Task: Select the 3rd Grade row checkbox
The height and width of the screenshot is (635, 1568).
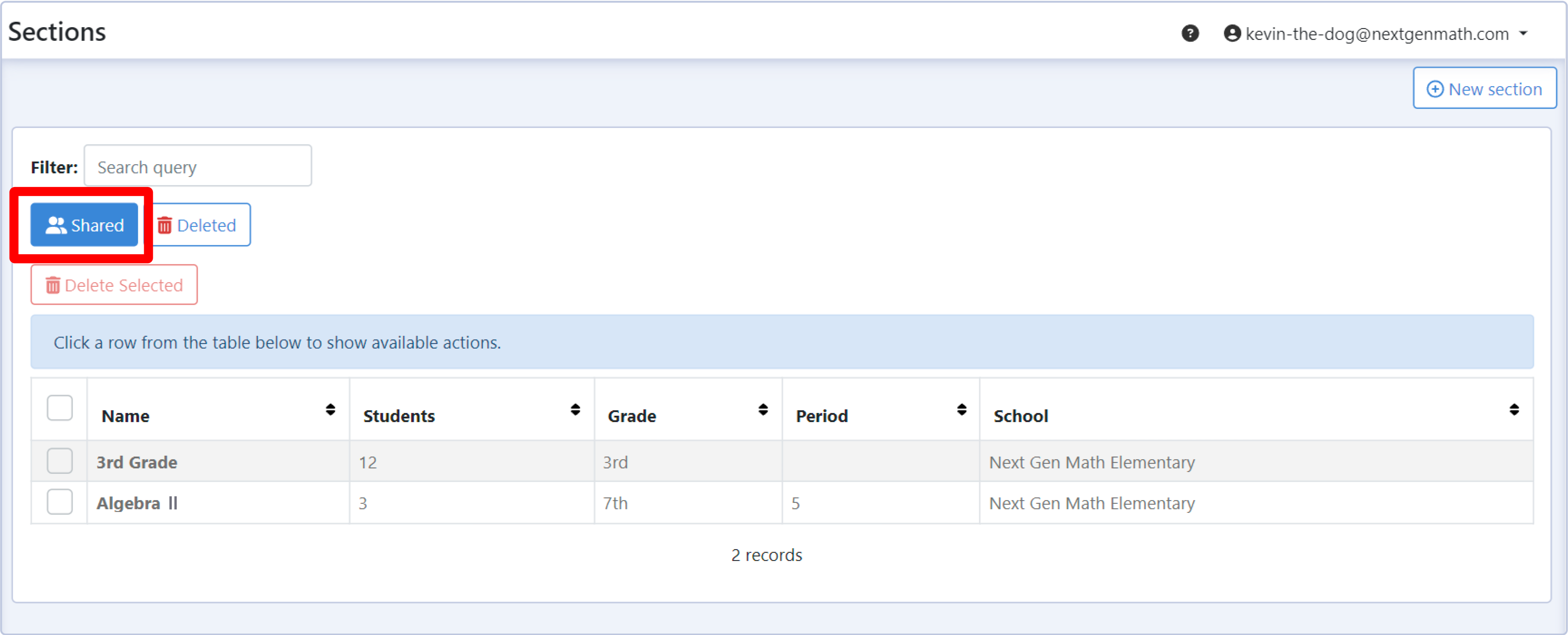Action: click(60, 461)
